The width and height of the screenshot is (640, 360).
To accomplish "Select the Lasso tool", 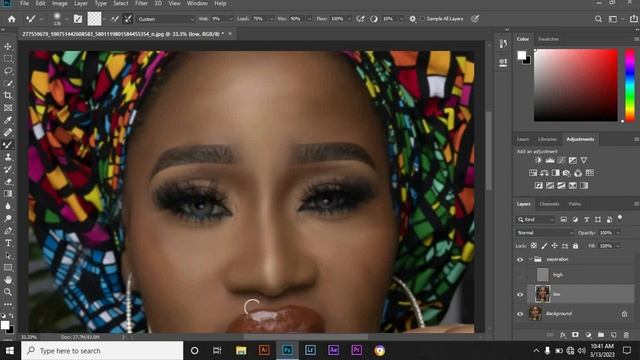I will tap(8, 71).
